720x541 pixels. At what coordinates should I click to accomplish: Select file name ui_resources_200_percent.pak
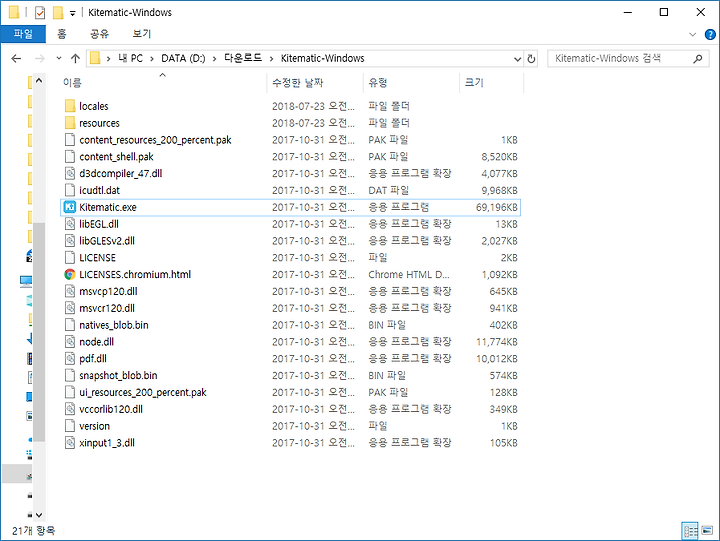(x=143, y=393)
